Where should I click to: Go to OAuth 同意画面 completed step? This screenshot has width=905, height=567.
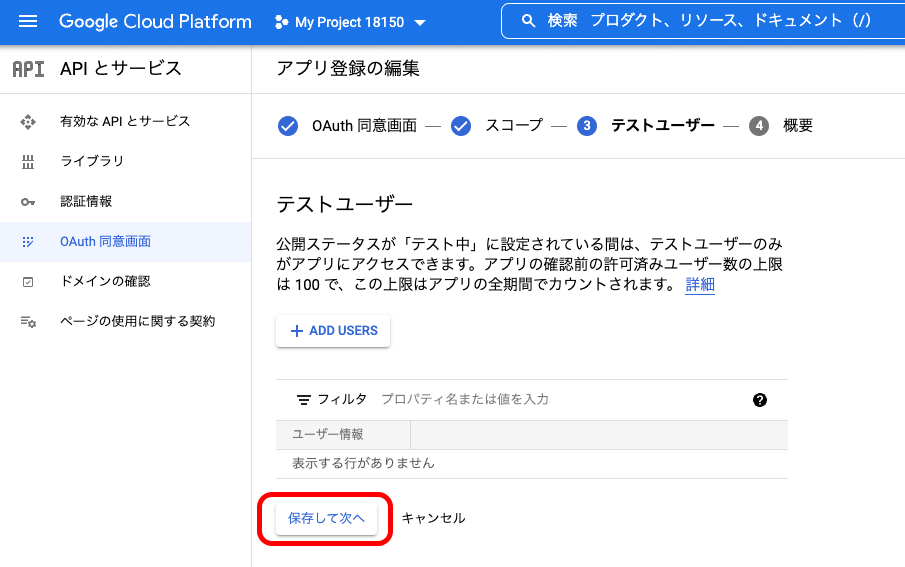tap(347, 126)
